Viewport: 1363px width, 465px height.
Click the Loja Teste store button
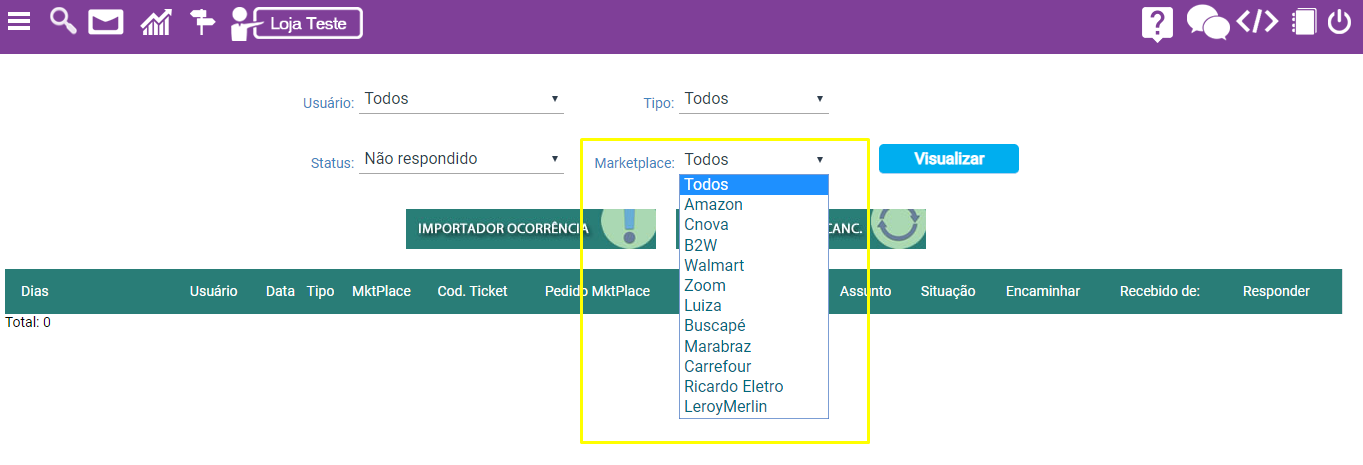tap(306, 24)
